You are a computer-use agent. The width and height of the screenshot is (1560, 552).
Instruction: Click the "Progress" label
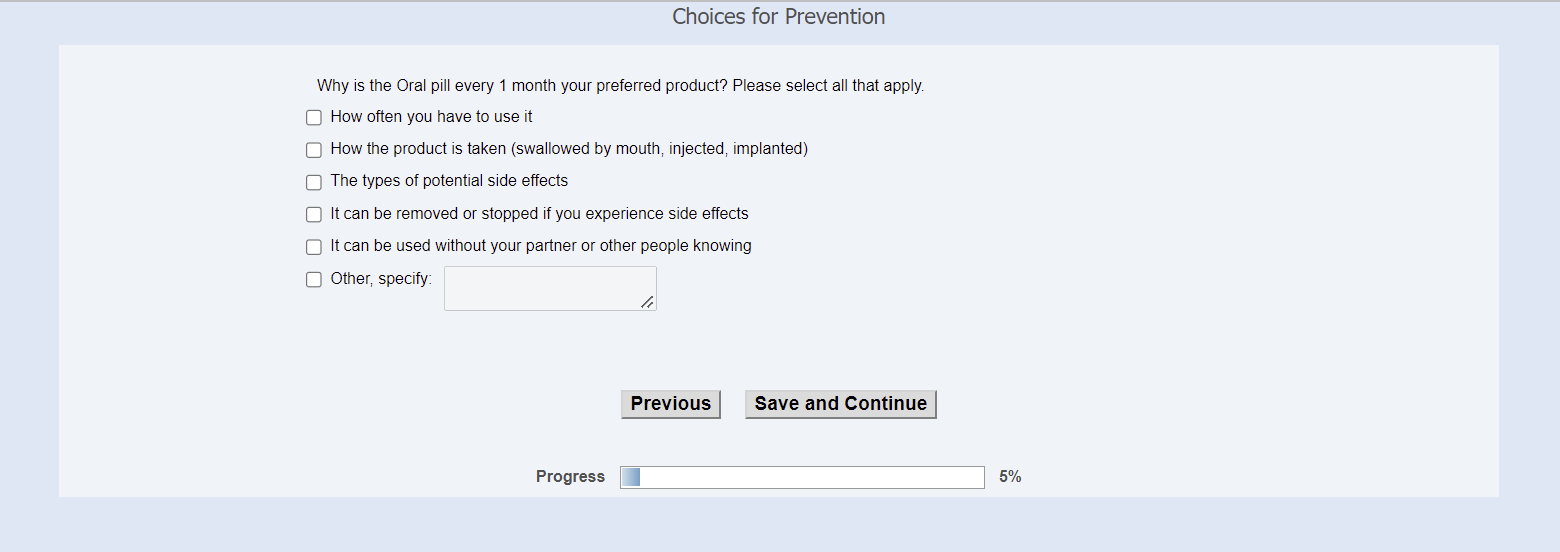570,477
